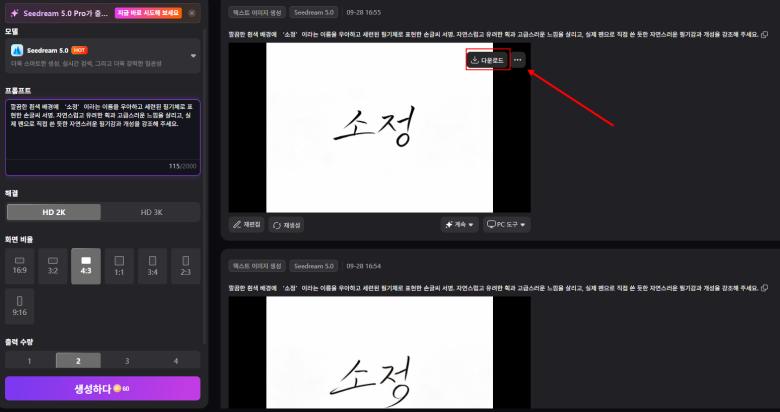Click the 지금 바로 시도해 보세요 banner button

click(x=148, y=13)
